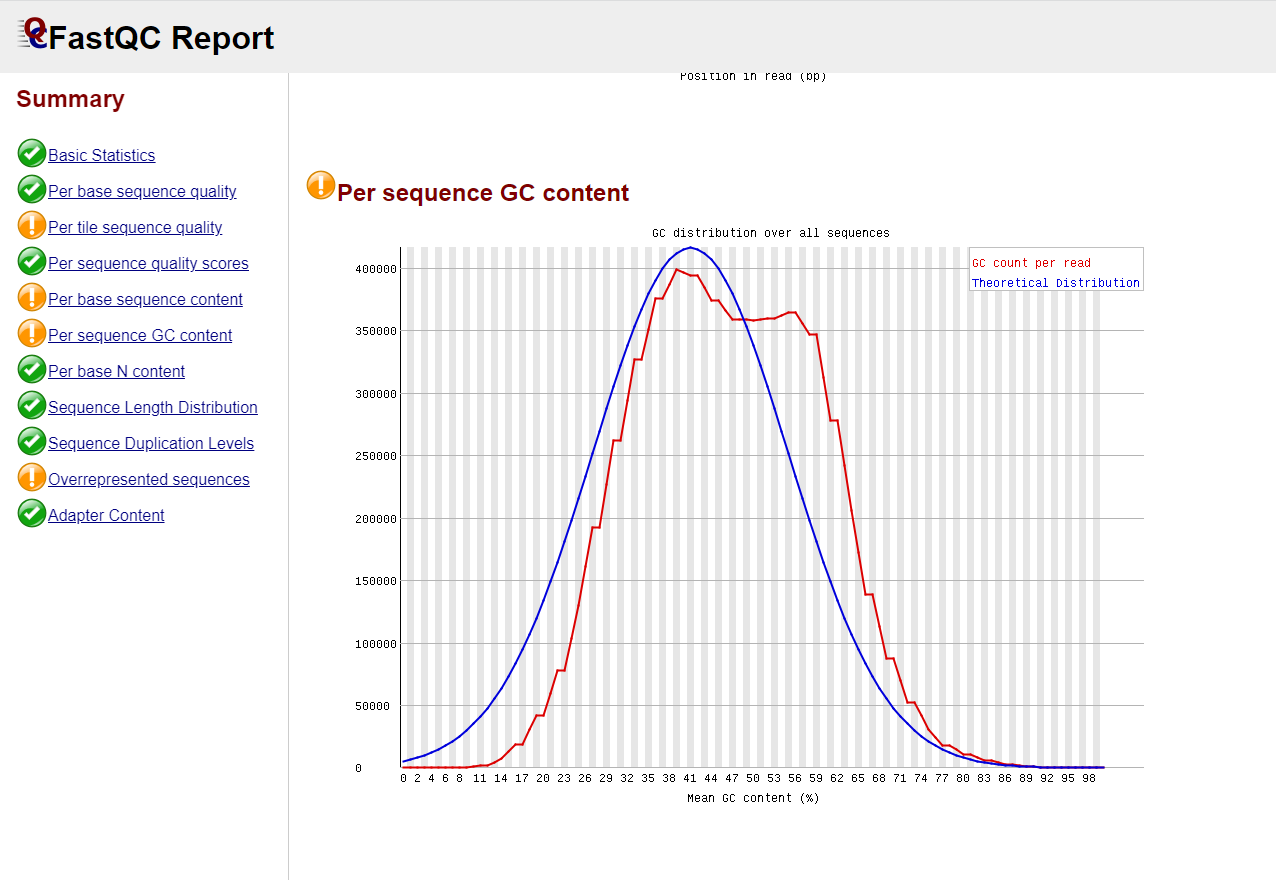Navigate to Per base sequence content
The width and height of the screenshot is (1276, 880).
tap(145, 300)
